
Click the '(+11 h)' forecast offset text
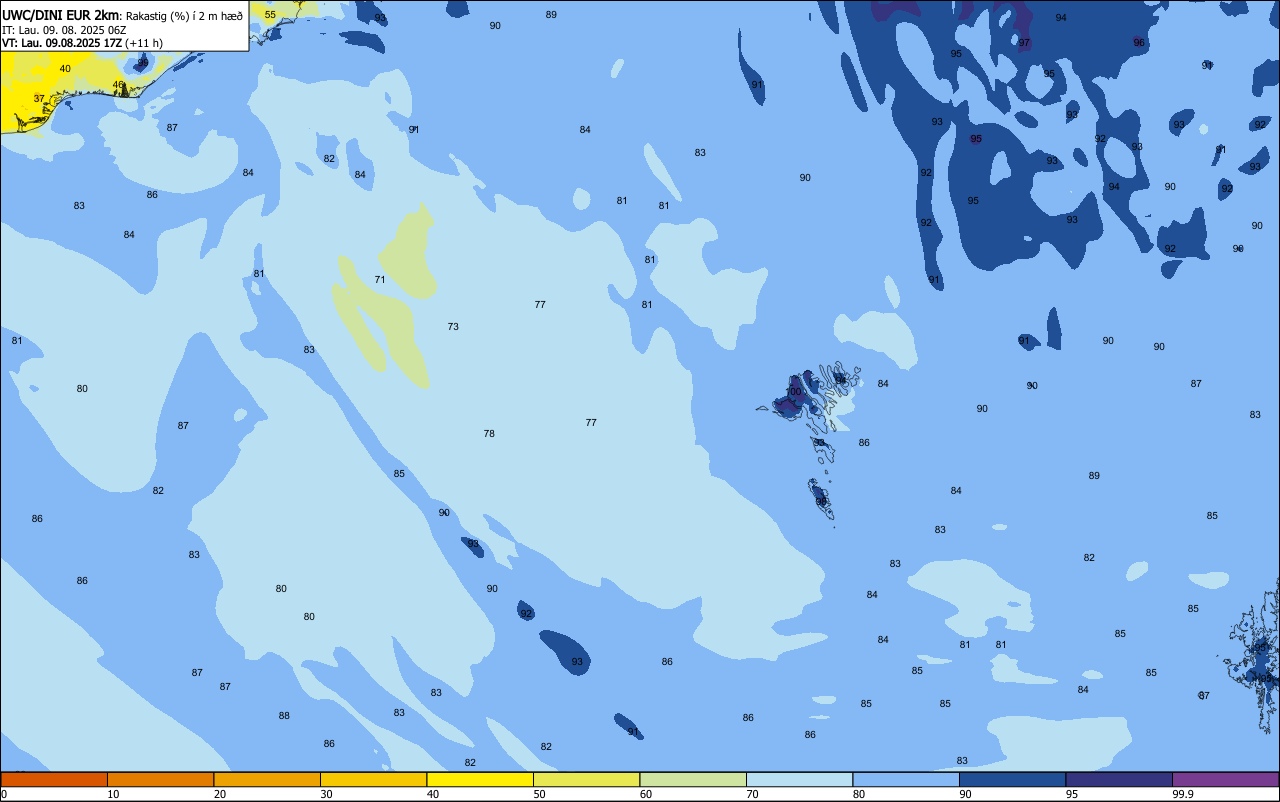[145, 43]
